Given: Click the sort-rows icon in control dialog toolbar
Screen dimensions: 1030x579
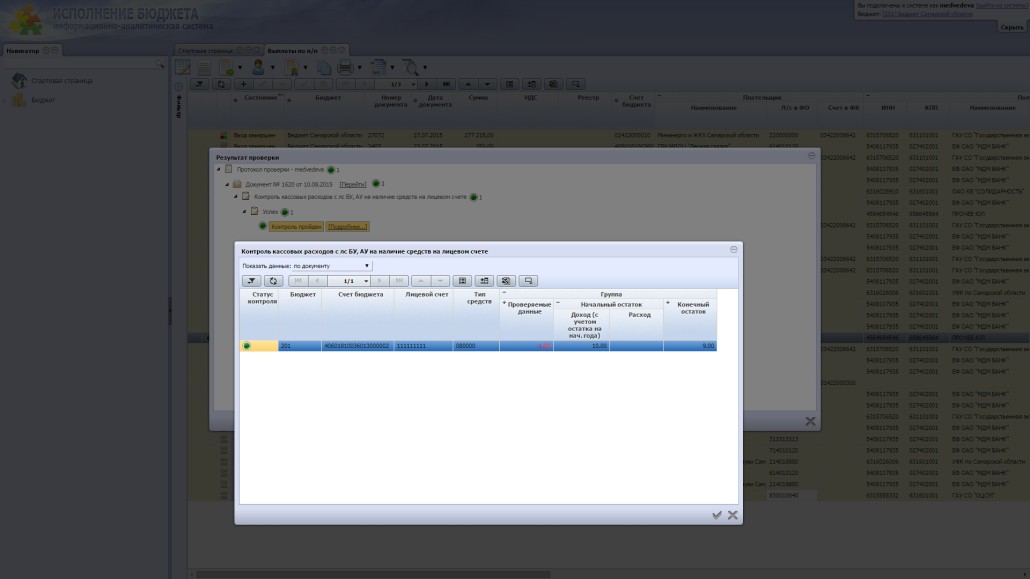Looking at the screenshot, I should [484, 281].
